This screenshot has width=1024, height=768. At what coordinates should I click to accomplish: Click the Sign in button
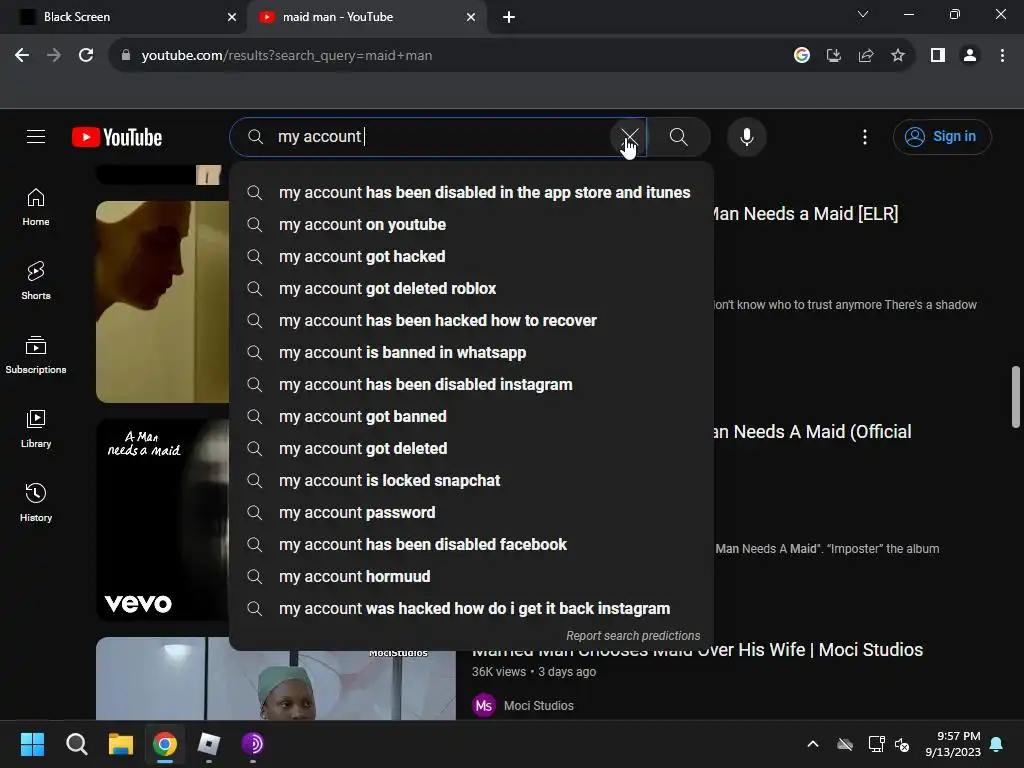coord(942,136)
